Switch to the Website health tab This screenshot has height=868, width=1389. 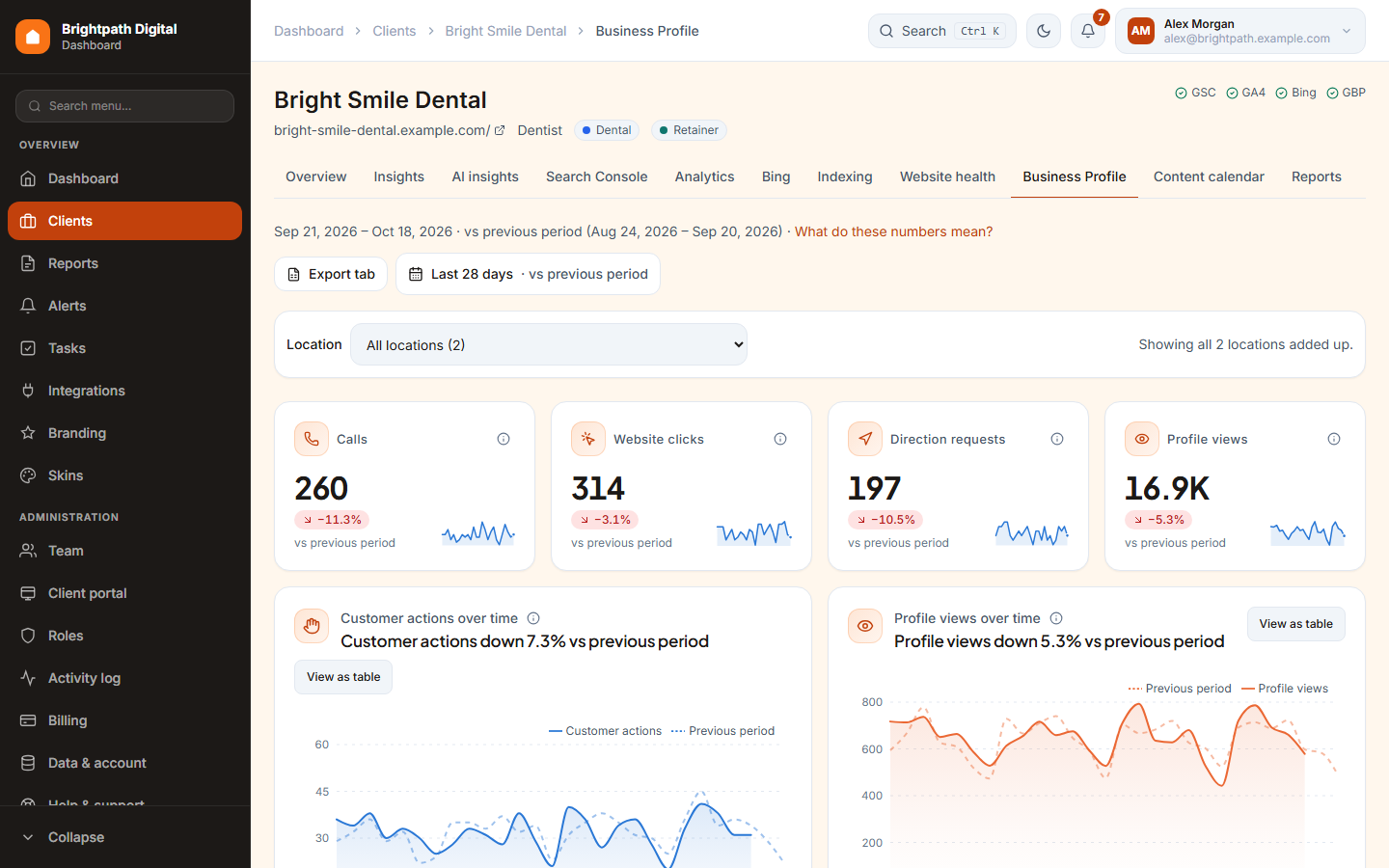coord(947,176)
